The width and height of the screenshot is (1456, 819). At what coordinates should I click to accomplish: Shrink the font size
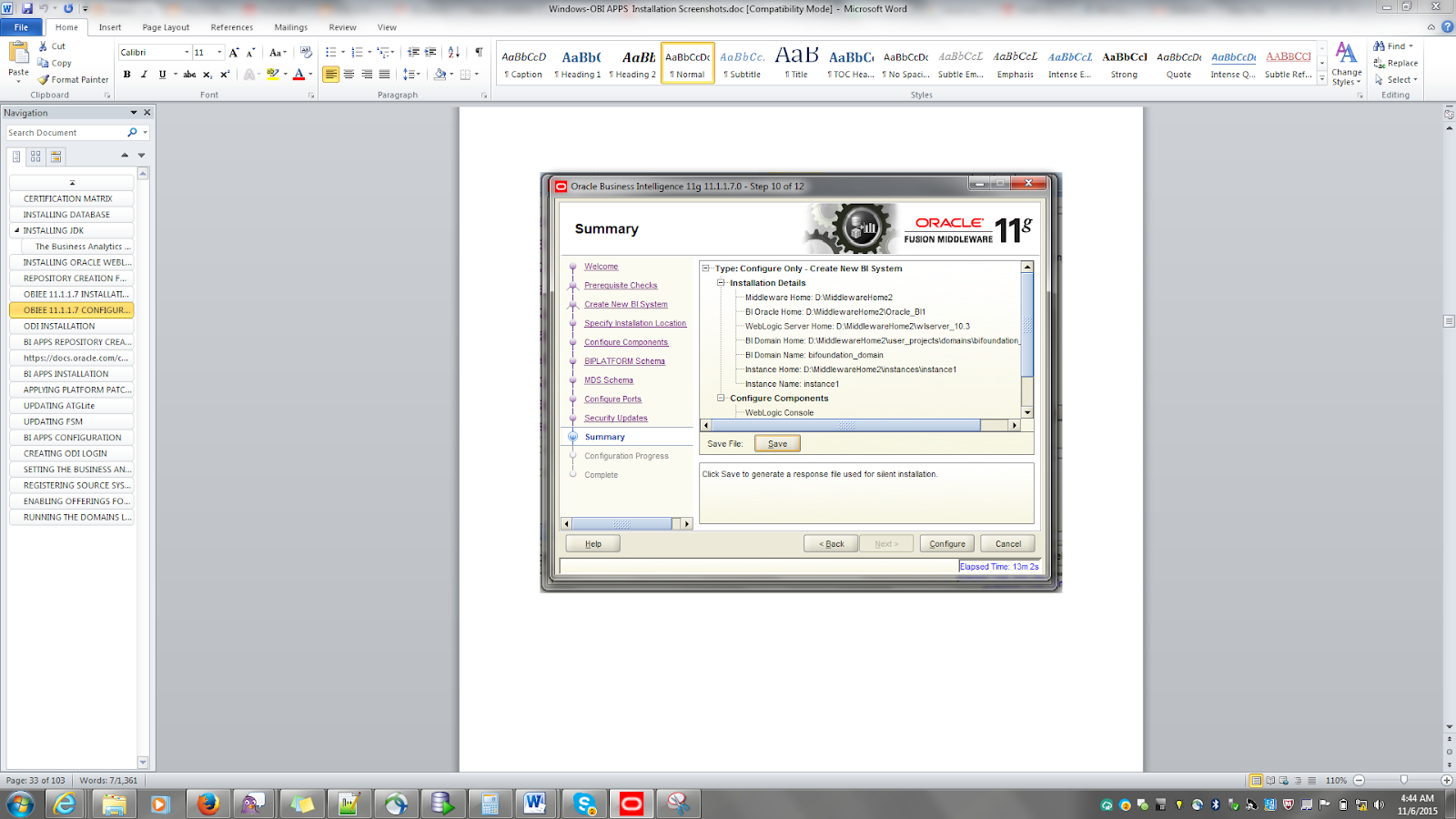pos(250,53)
